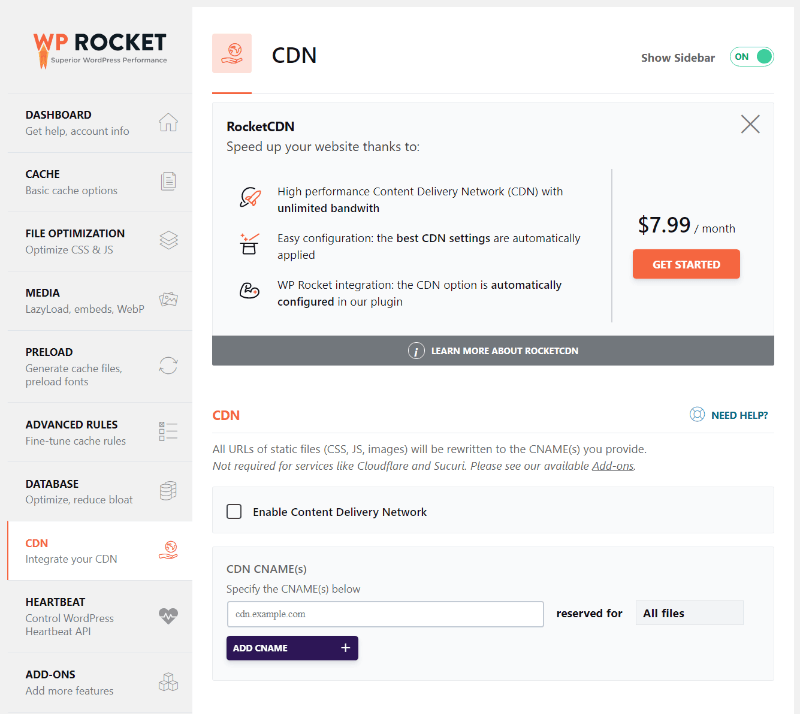
Task: Select the ADVANCED RULES list icon
Action: tap(170, 430)
